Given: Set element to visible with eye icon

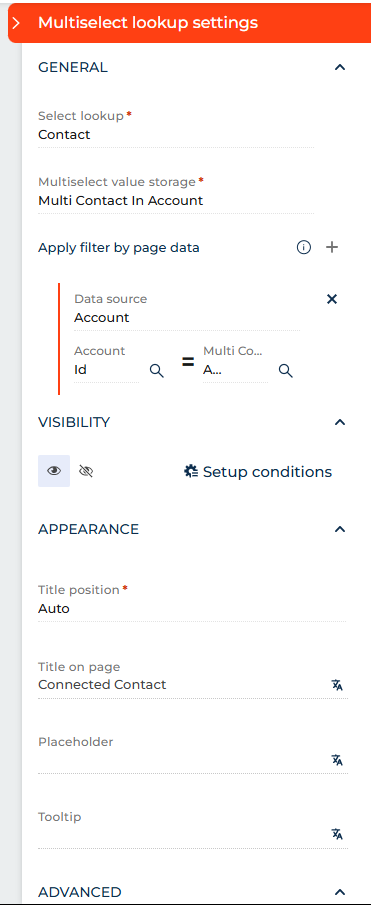Looking at the screenshot, I should click(x=54, y=471).
